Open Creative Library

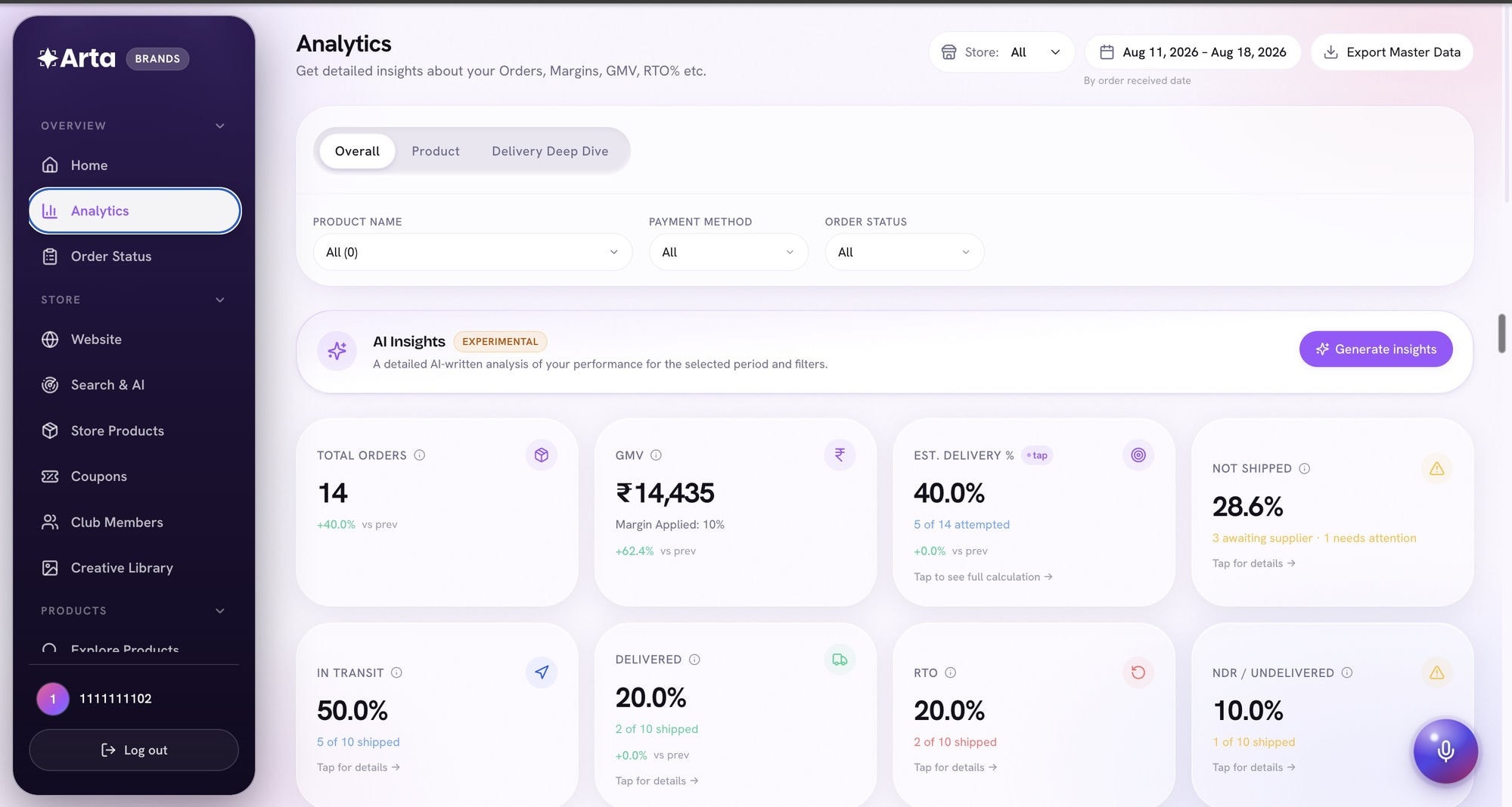[x=134, y=568]
